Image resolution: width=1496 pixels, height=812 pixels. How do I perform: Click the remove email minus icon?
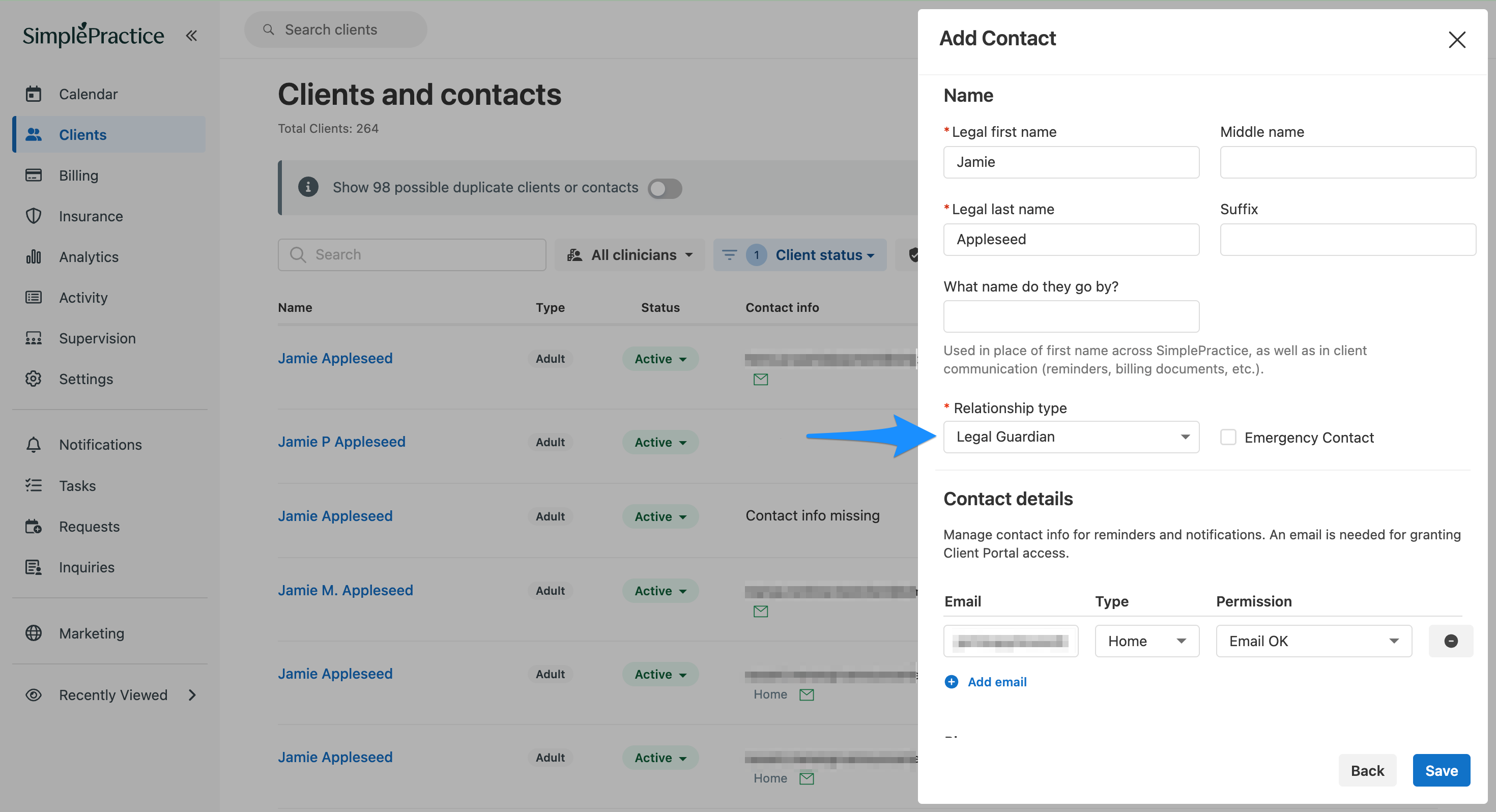click(1450, 641)
